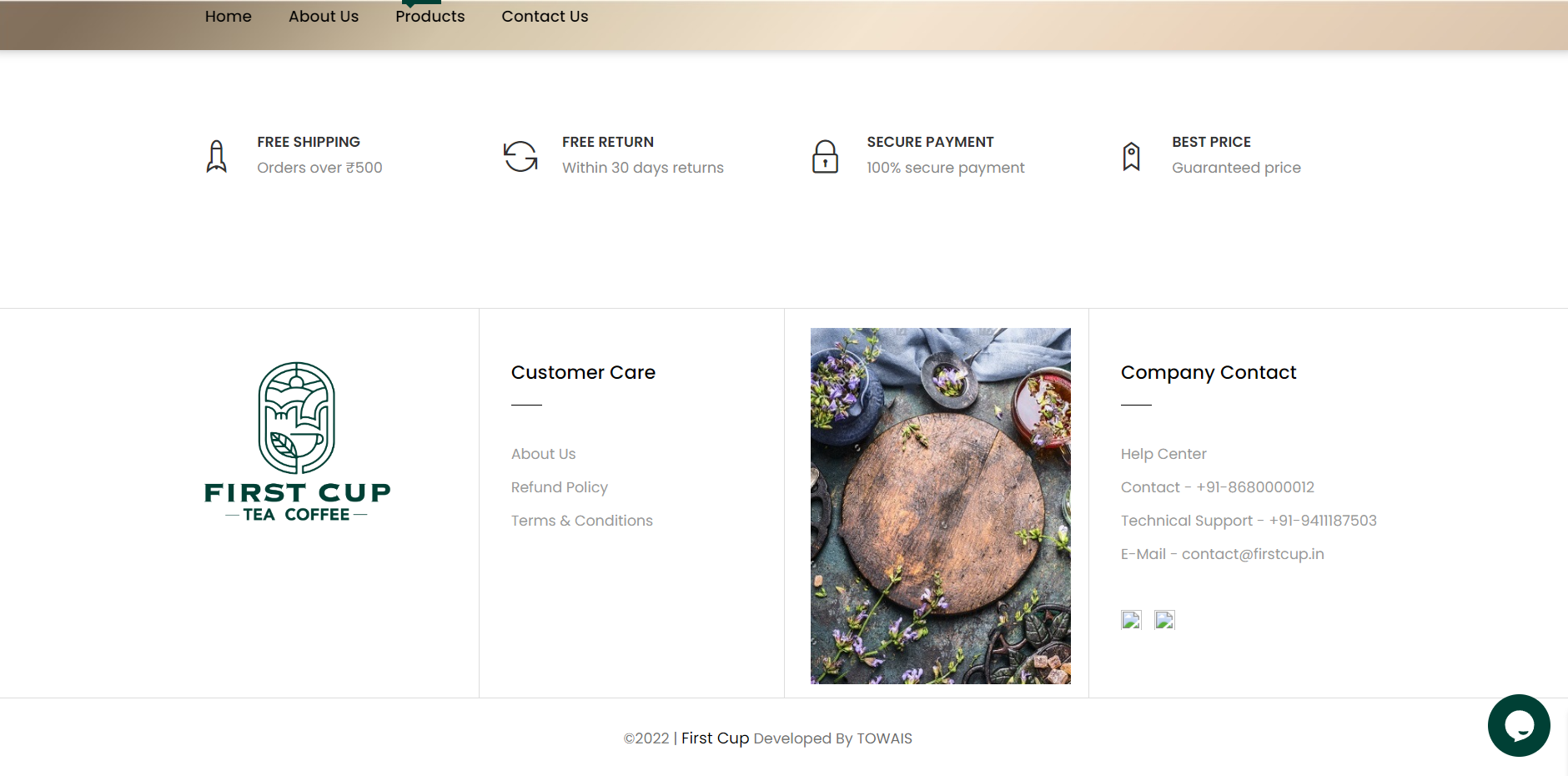Open the chat bubble widget
The image size is (1568, 776).
pos(1518,725)
